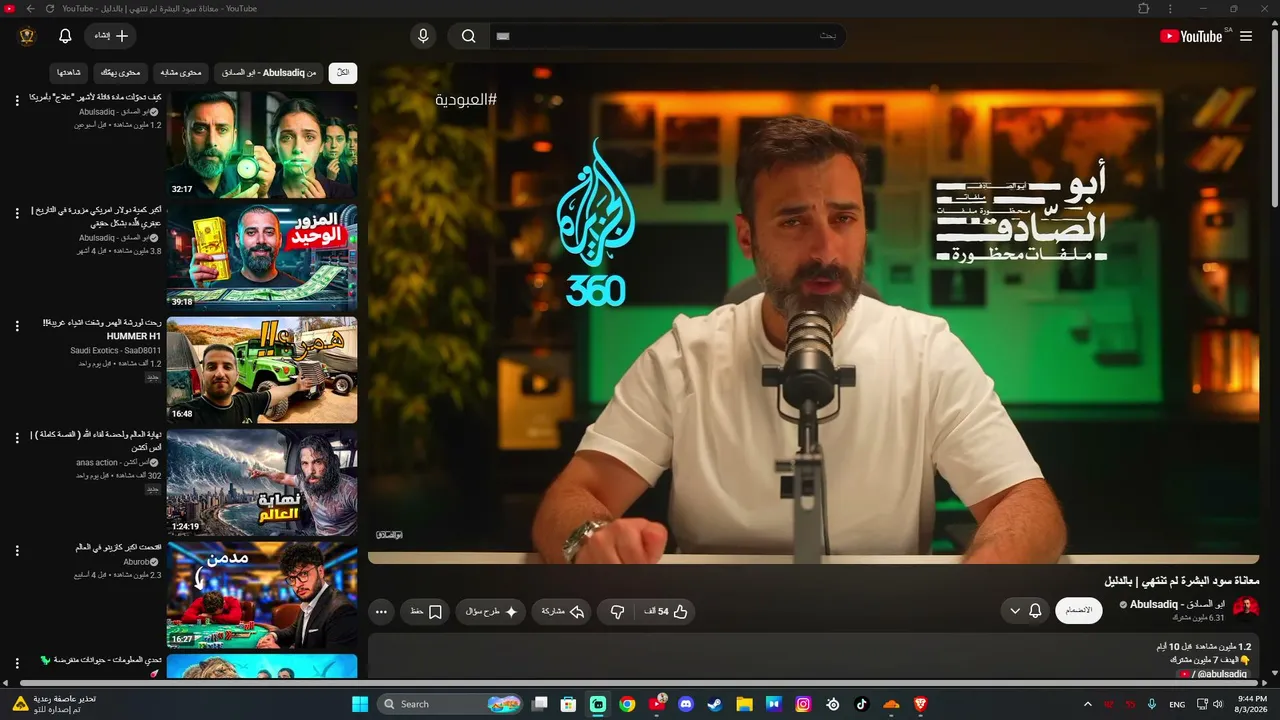Like the video (54 ألف)
The image size is (1280, 720).
click(x=665, y=612)
